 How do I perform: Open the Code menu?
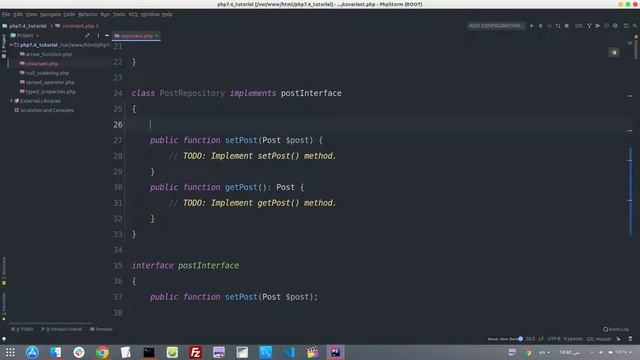coord(69,14)
